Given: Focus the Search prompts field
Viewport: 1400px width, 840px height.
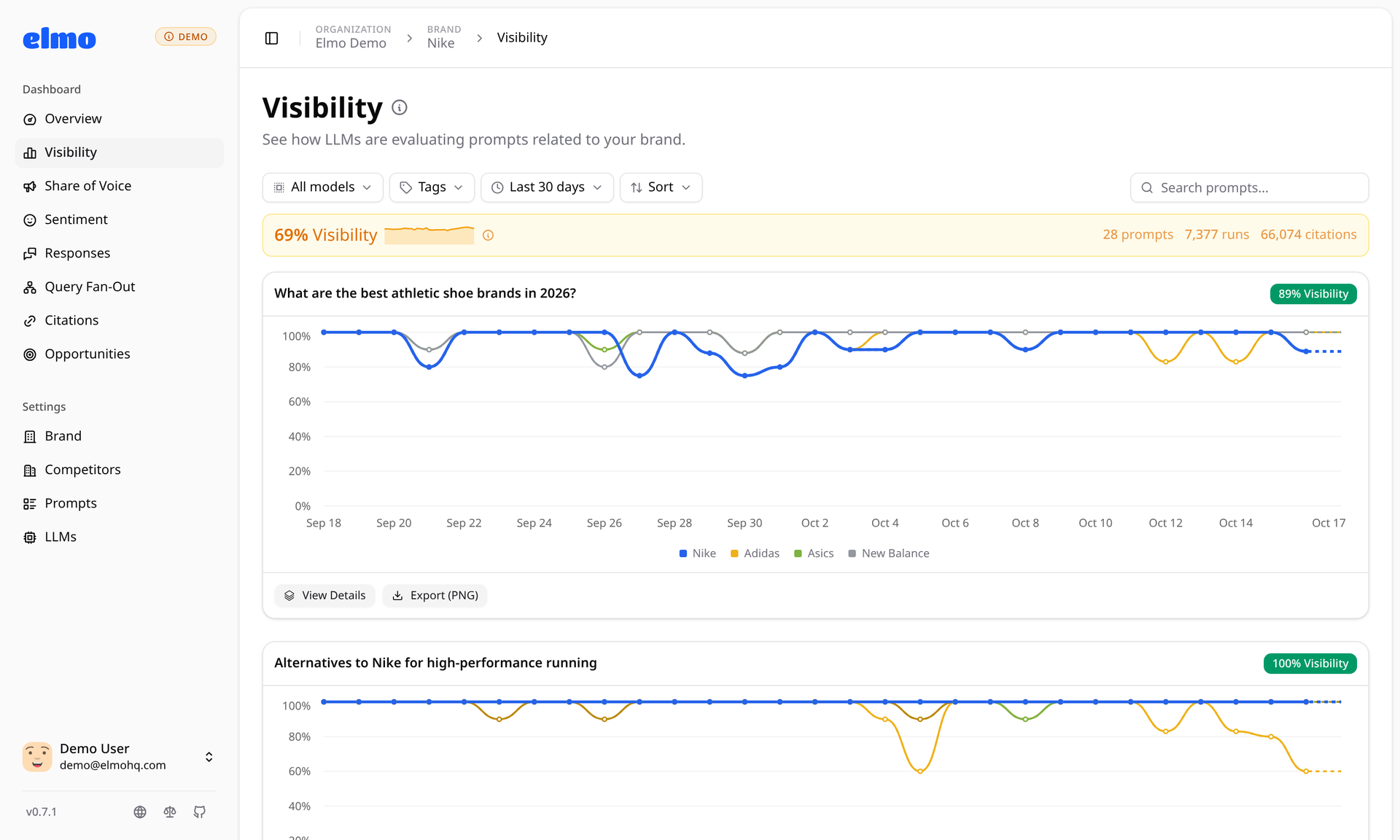Looking at the screenshot, I should [x=1249, y=187].
